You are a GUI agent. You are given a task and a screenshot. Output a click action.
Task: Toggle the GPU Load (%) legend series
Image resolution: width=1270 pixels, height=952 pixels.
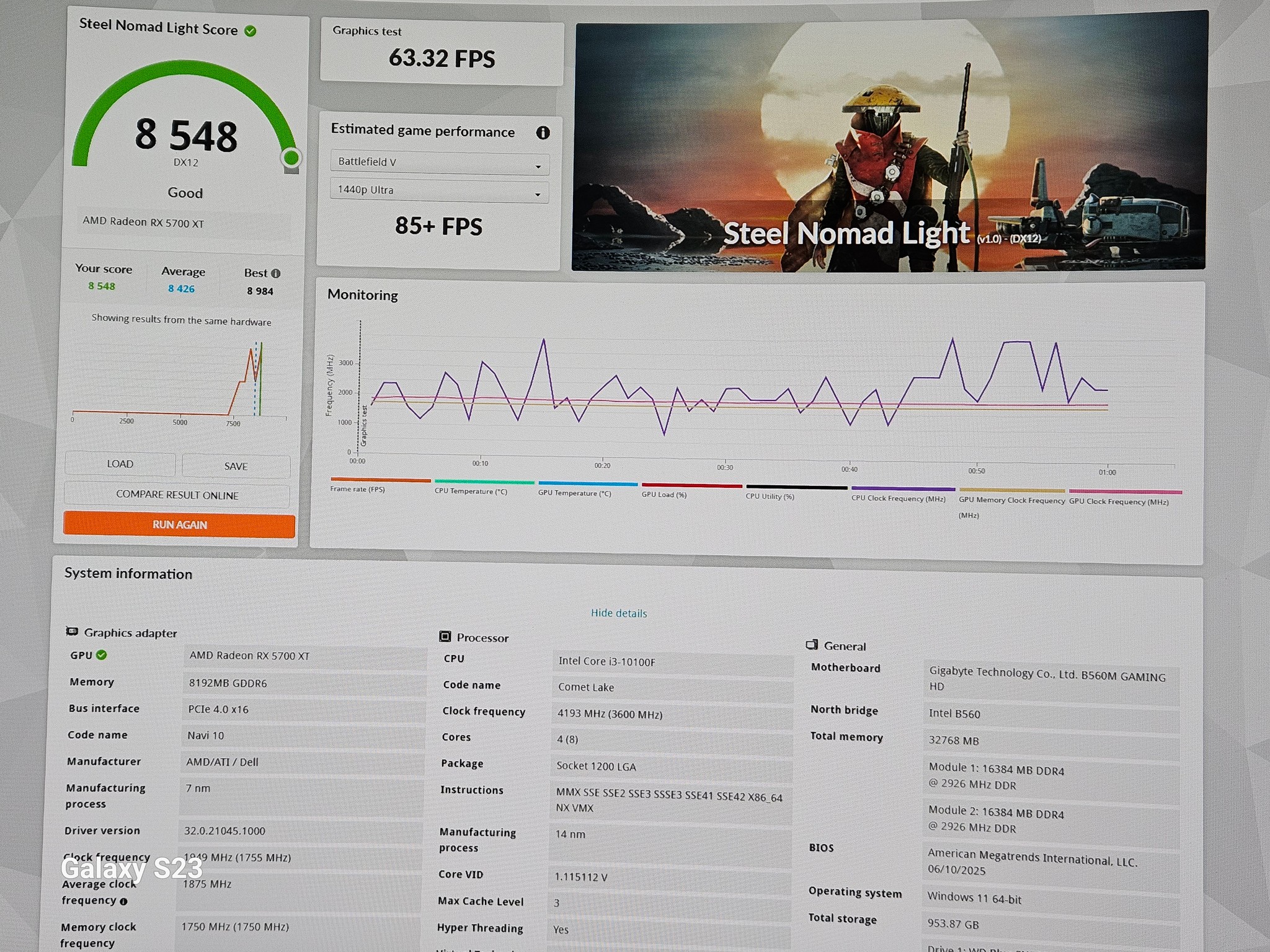click(664, 495)
